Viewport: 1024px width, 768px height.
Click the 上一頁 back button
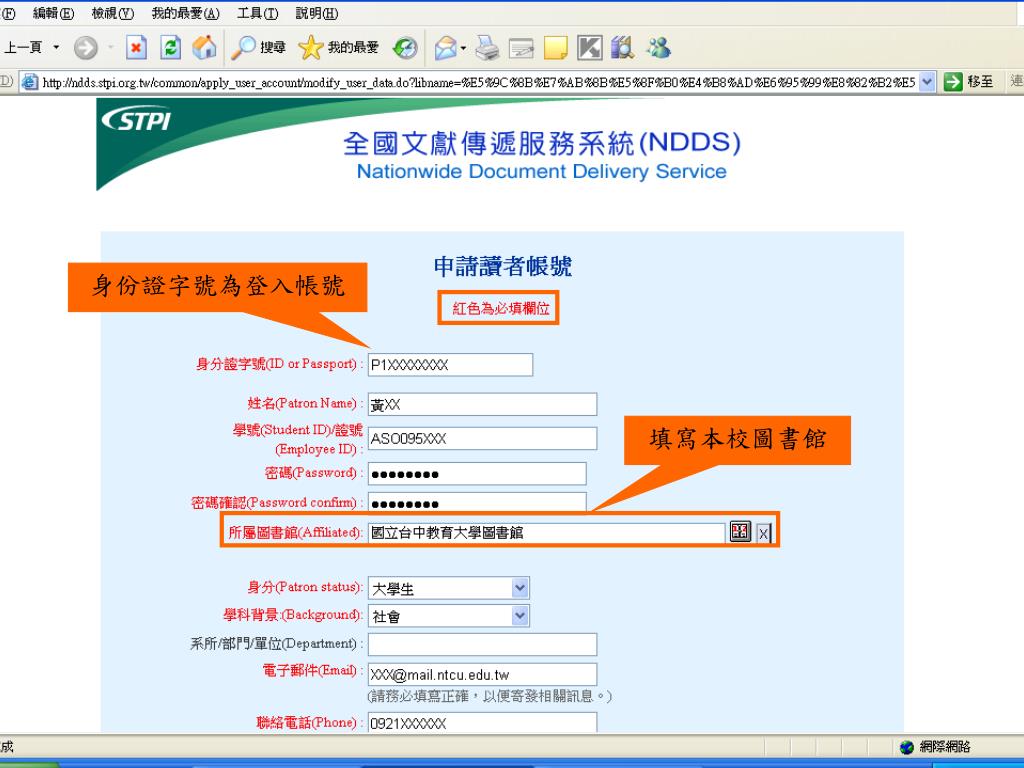[23, 48]
